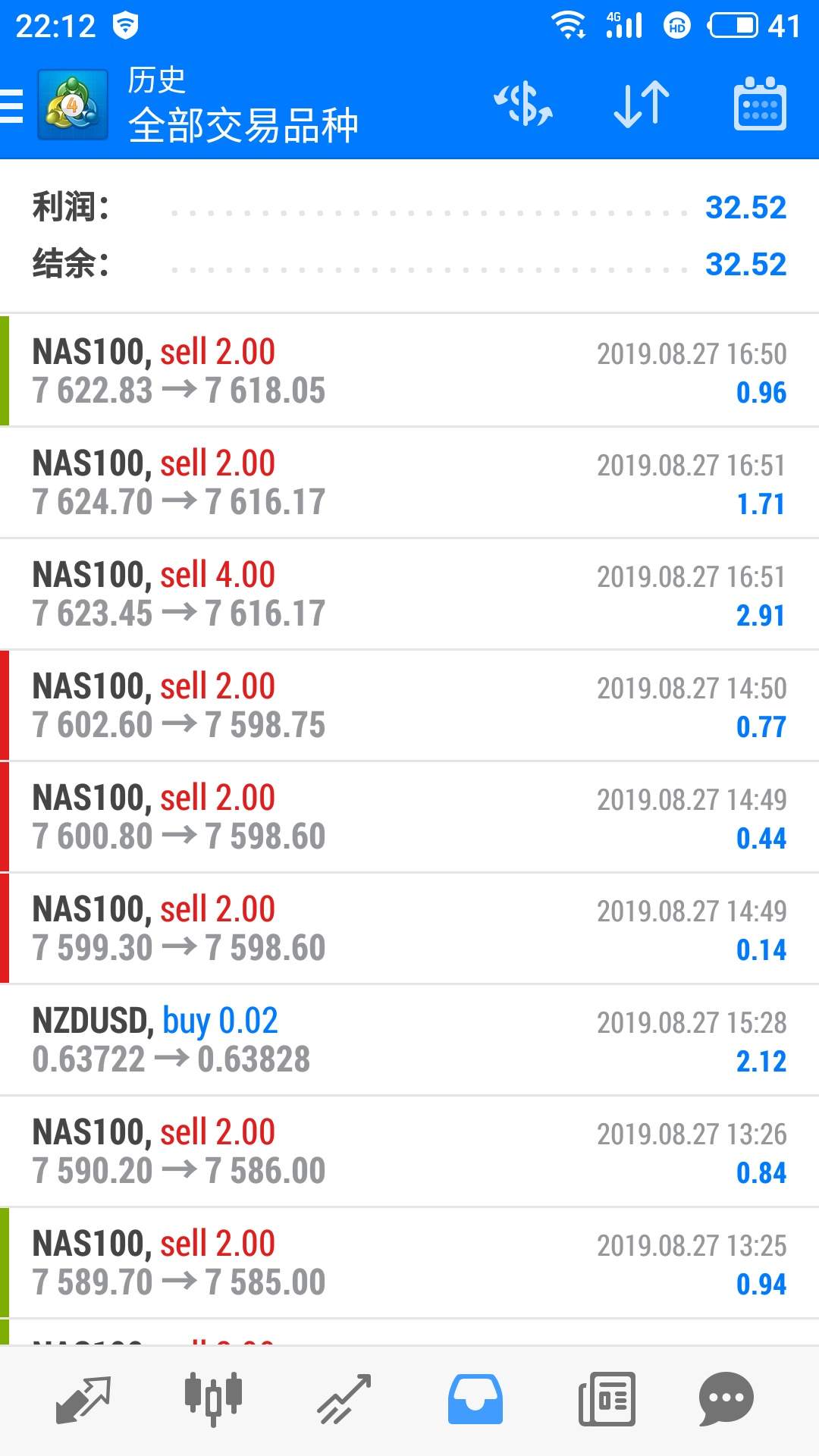
Task: Expand NAS100 sell 4.00 trade details
Action: (409, 594)
